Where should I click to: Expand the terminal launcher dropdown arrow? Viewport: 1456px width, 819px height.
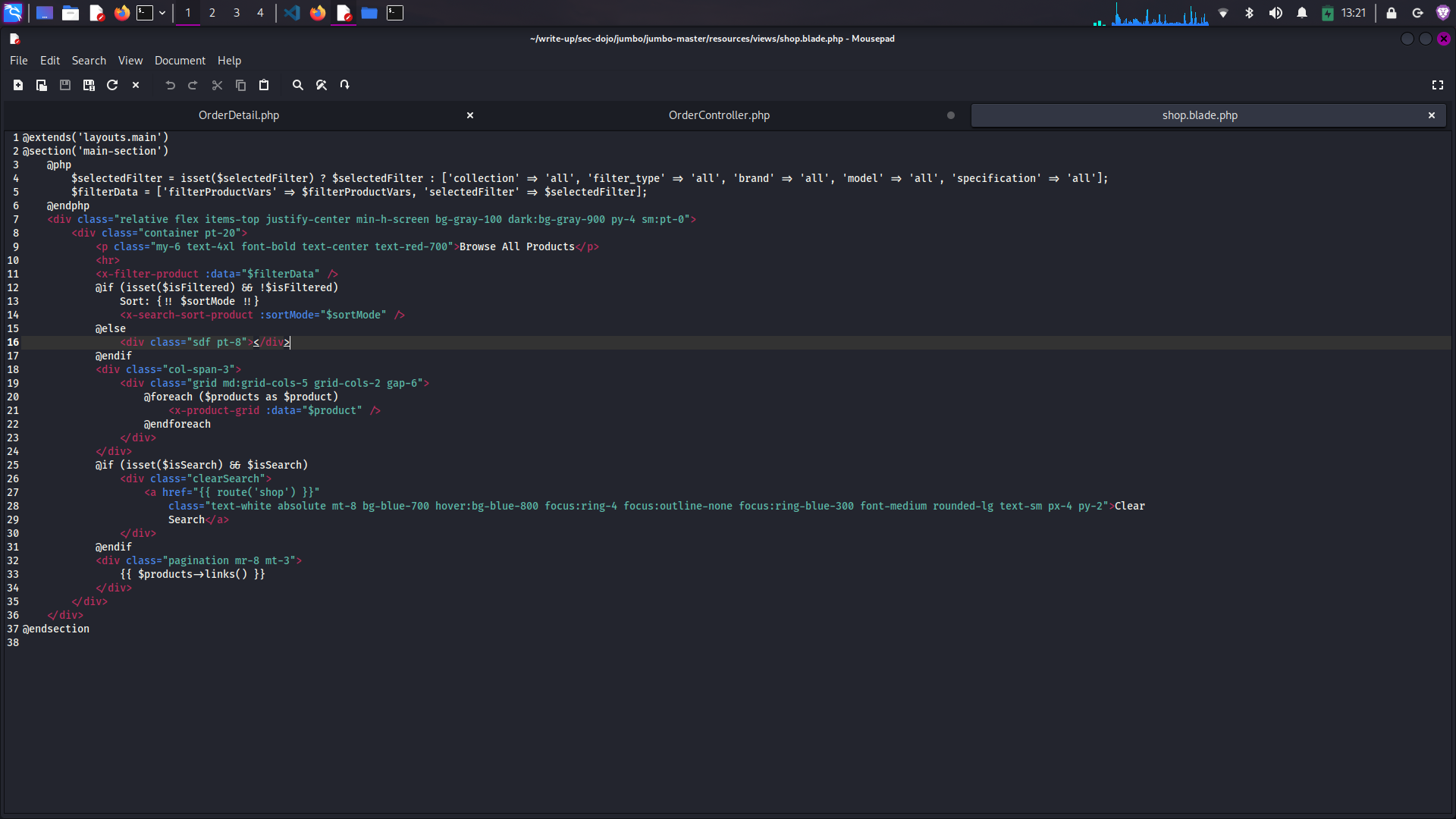coord(162,13)
